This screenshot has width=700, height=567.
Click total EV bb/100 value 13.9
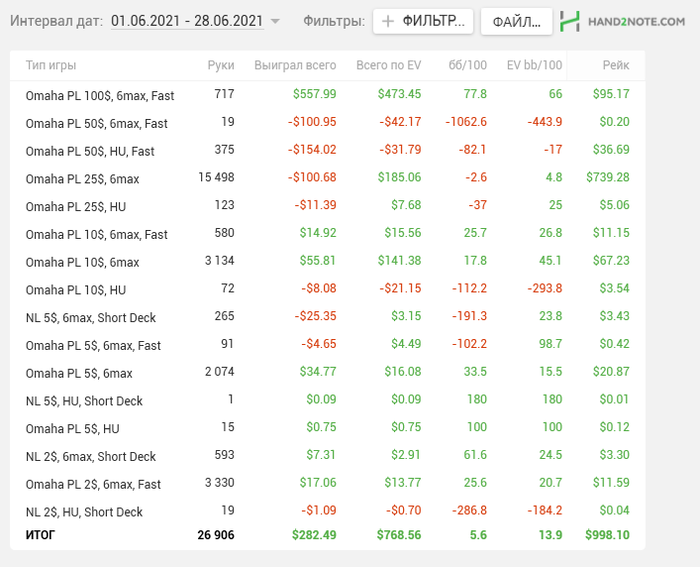[x=550, y=535]
